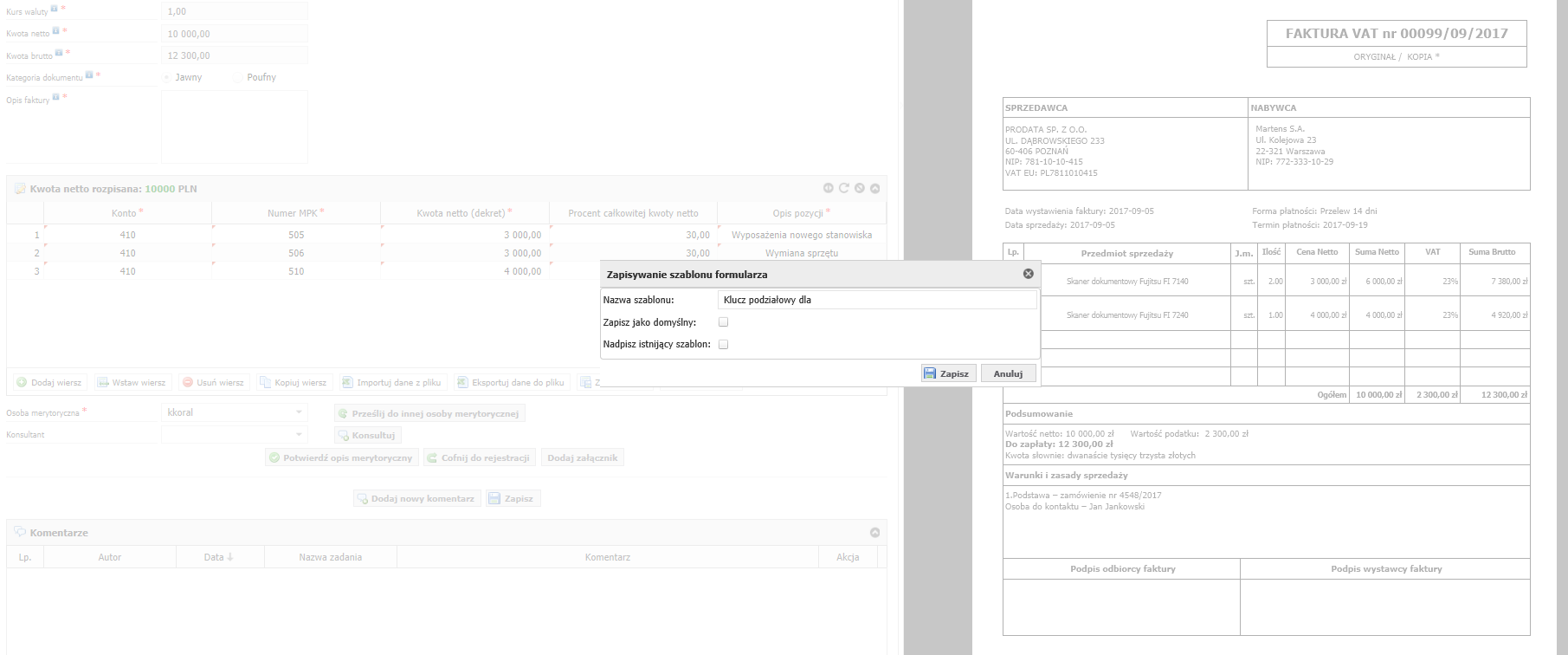Click Dodaj wiersz add row icon
The height and width of the screenshot is (655, 1568).
22,382
